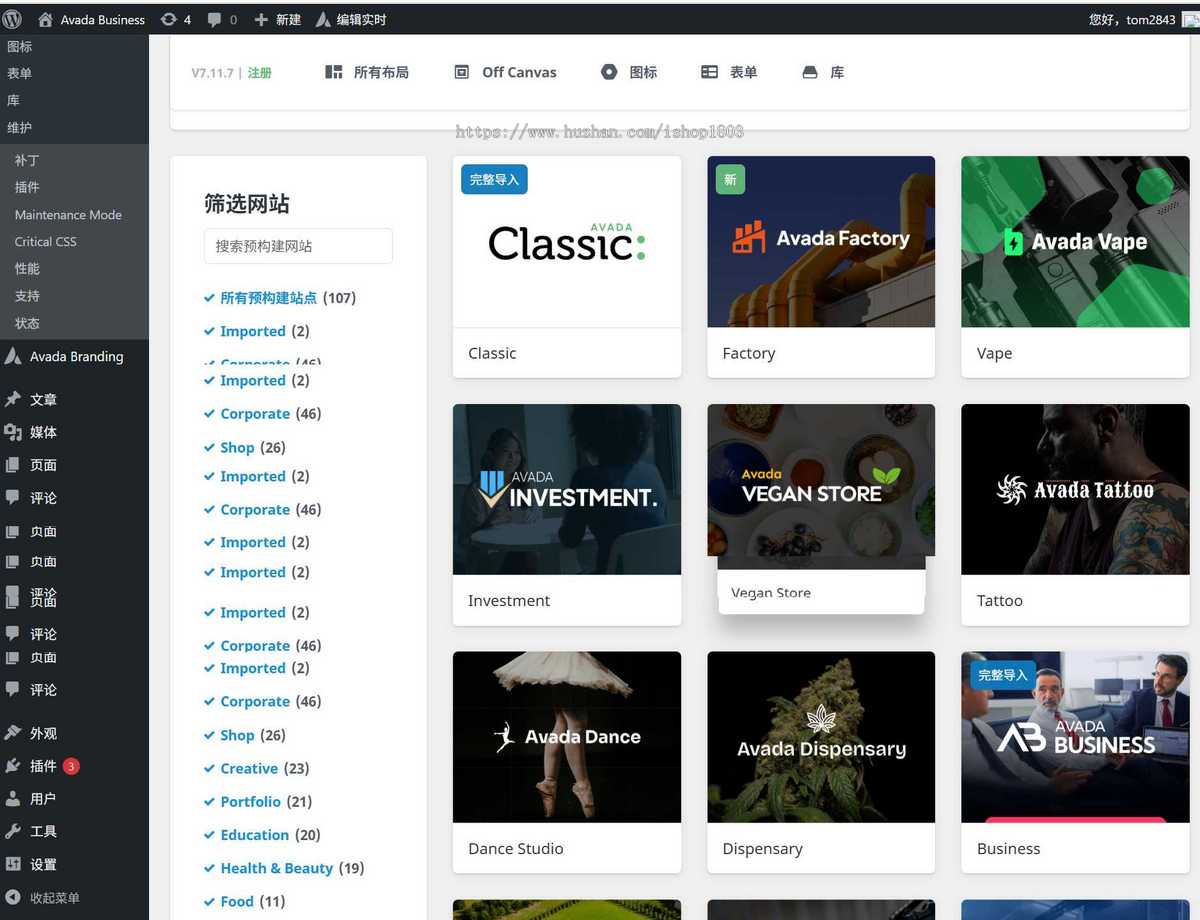Click the WordPress logo in the admin bar
The height and width of the screenshot is (920, 1200).
pos(13,19)
